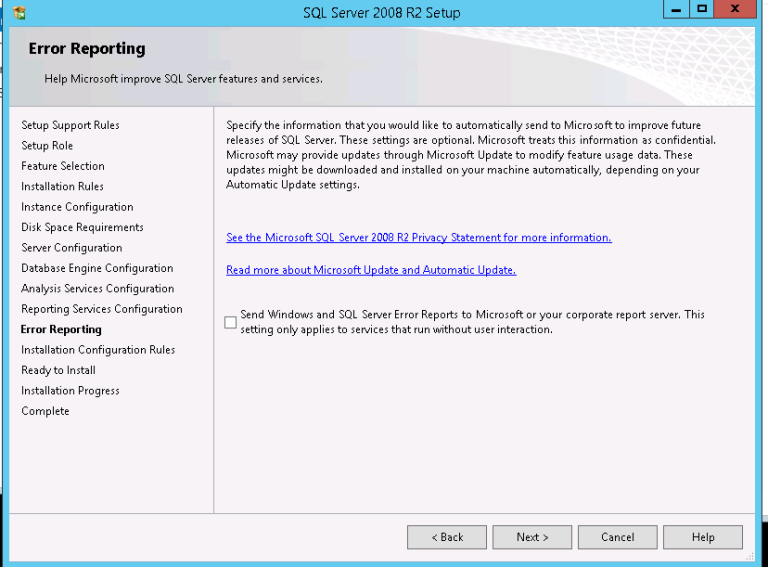Select the Instance Configuration step
The image size is (768, 567).
[x=77, y=207]
